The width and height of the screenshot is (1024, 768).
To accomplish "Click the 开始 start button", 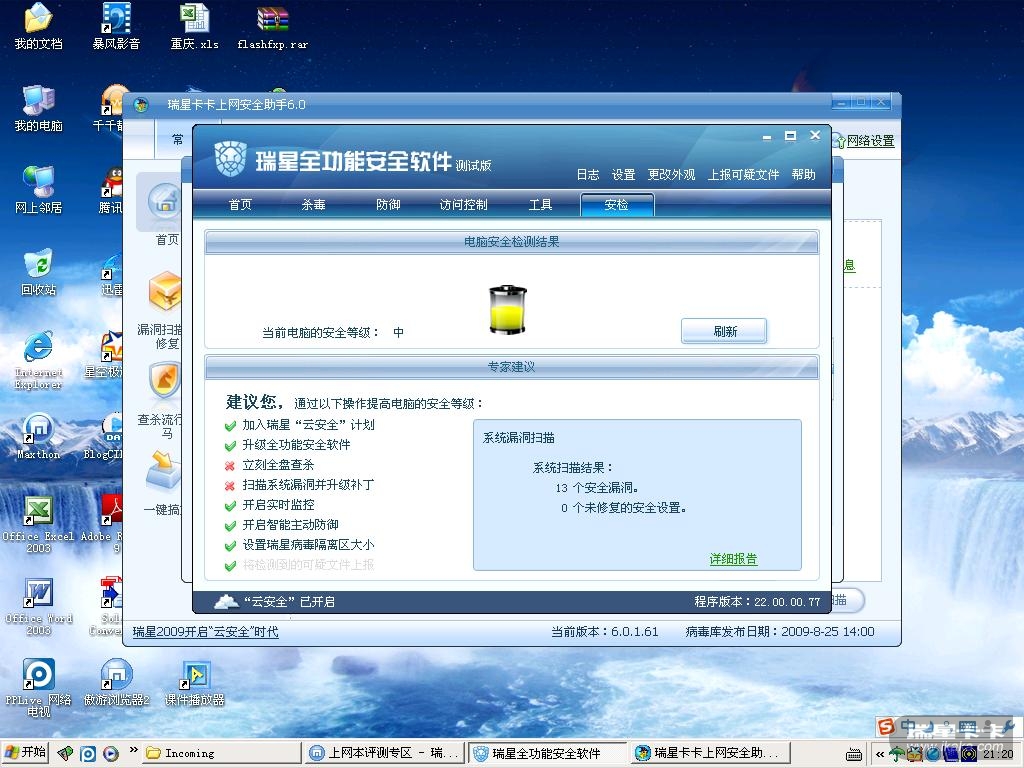I will pyautogui.click(x=26, y=753).
